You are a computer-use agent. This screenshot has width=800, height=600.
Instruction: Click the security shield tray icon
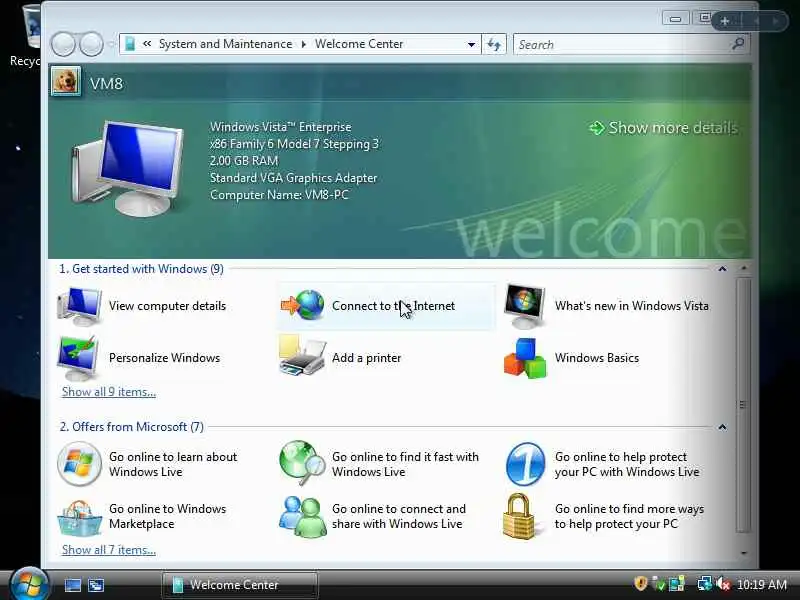(x=641, y=583)
